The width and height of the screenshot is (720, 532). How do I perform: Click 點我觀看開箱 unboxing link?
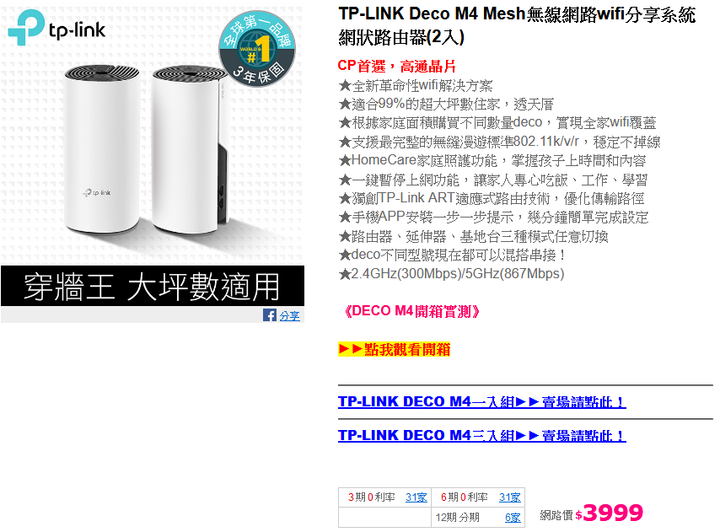tap(407, 349)
